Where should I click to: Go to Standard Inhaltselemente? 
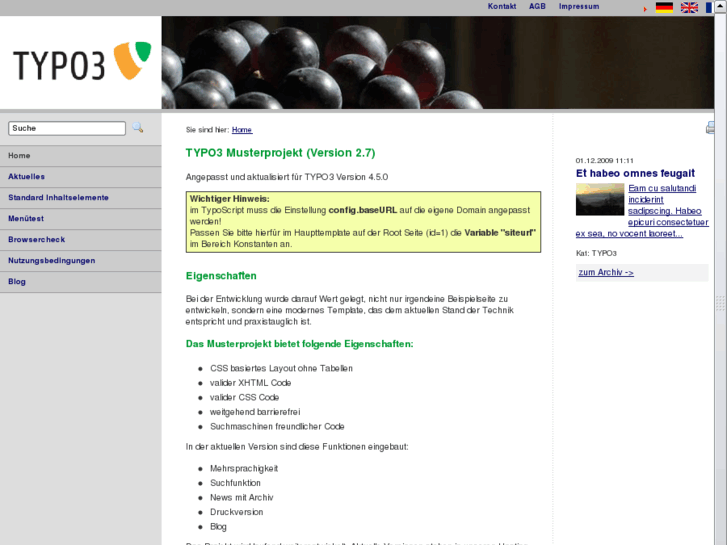pyautogui.click(x=81, y=198)
